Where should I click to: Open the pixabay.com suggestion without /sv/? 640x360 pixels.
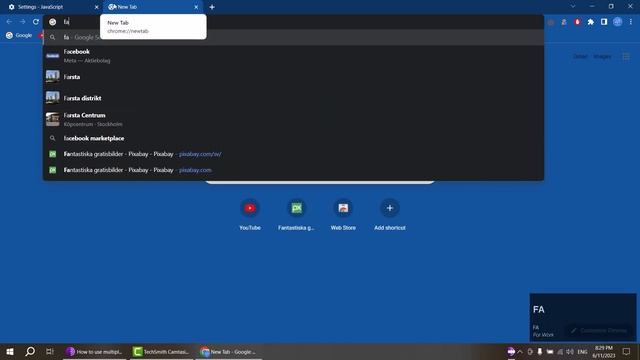pos(293,170)
